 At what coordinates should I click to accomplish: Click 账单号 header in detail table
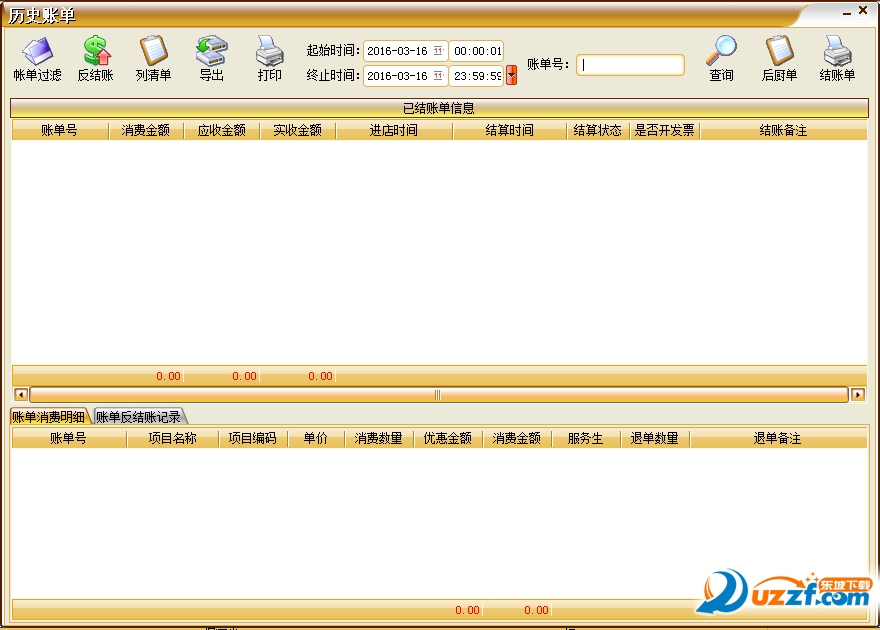point(68,438)
